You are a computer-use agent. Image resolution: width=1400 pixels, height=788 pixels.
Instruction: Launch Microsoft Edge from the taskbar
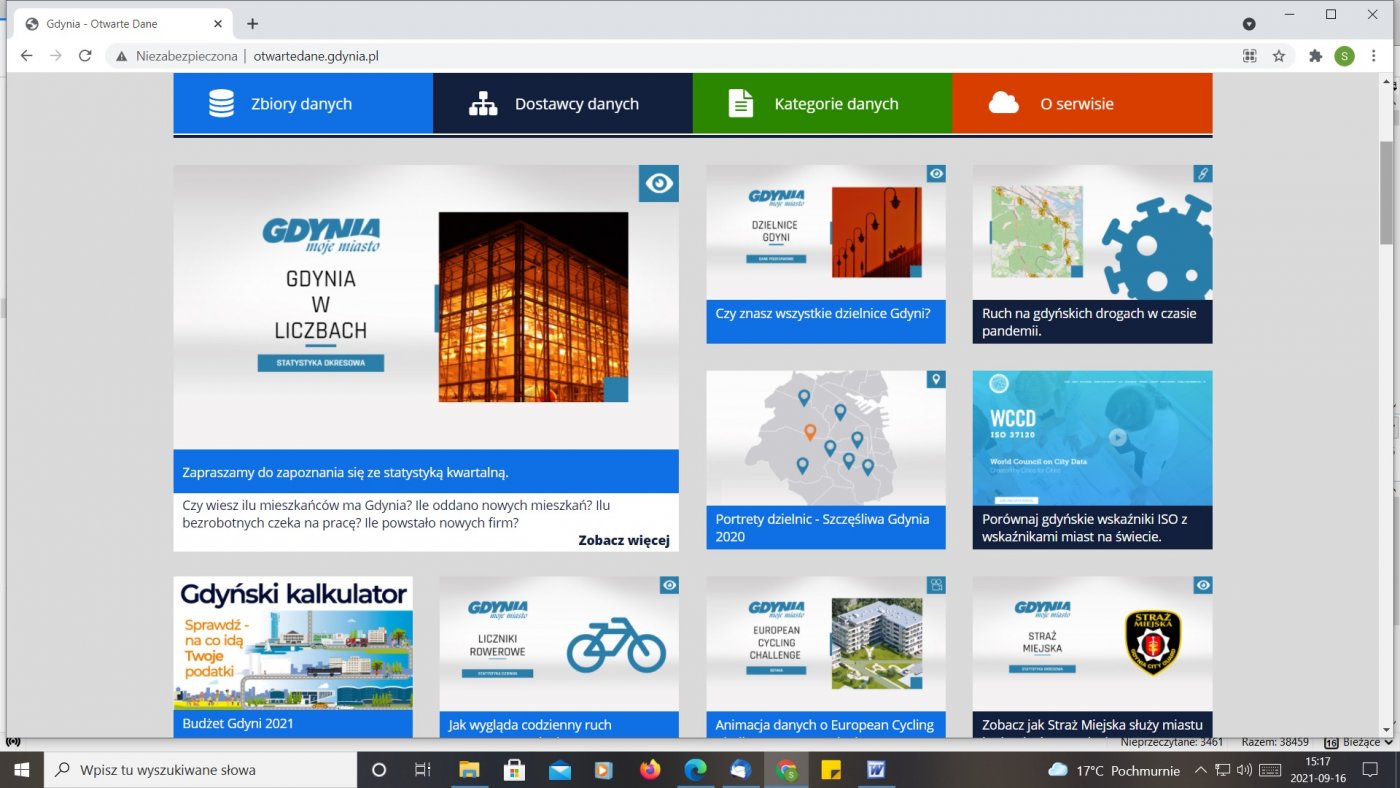pos(695,770)
